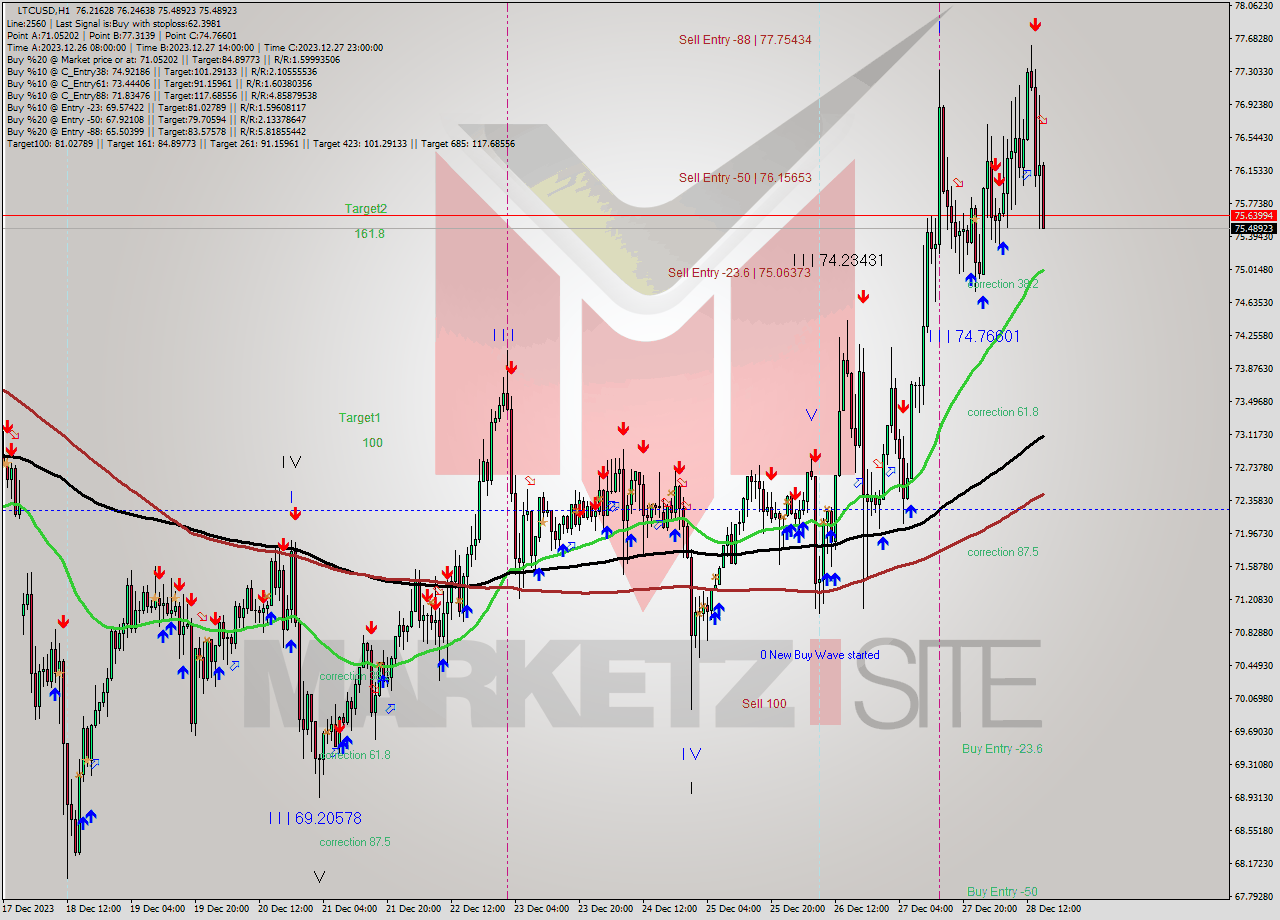Viewport: 1280px width, 920px height.
Task: Click the 'correction 38.2' label near 27 Dec
Action: 1003,284
